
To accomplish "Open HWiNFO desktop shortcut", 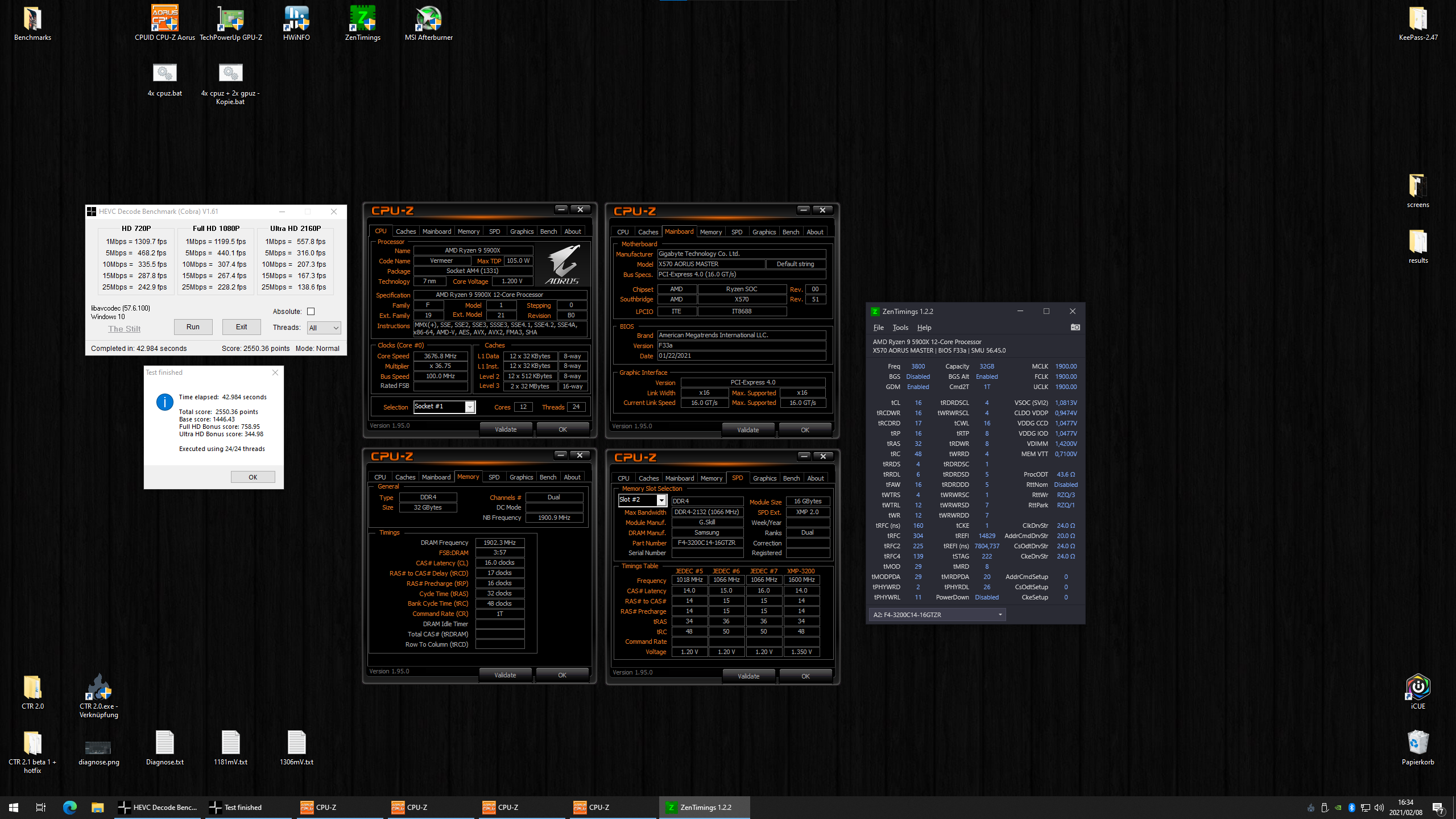I will coord(296,23).
